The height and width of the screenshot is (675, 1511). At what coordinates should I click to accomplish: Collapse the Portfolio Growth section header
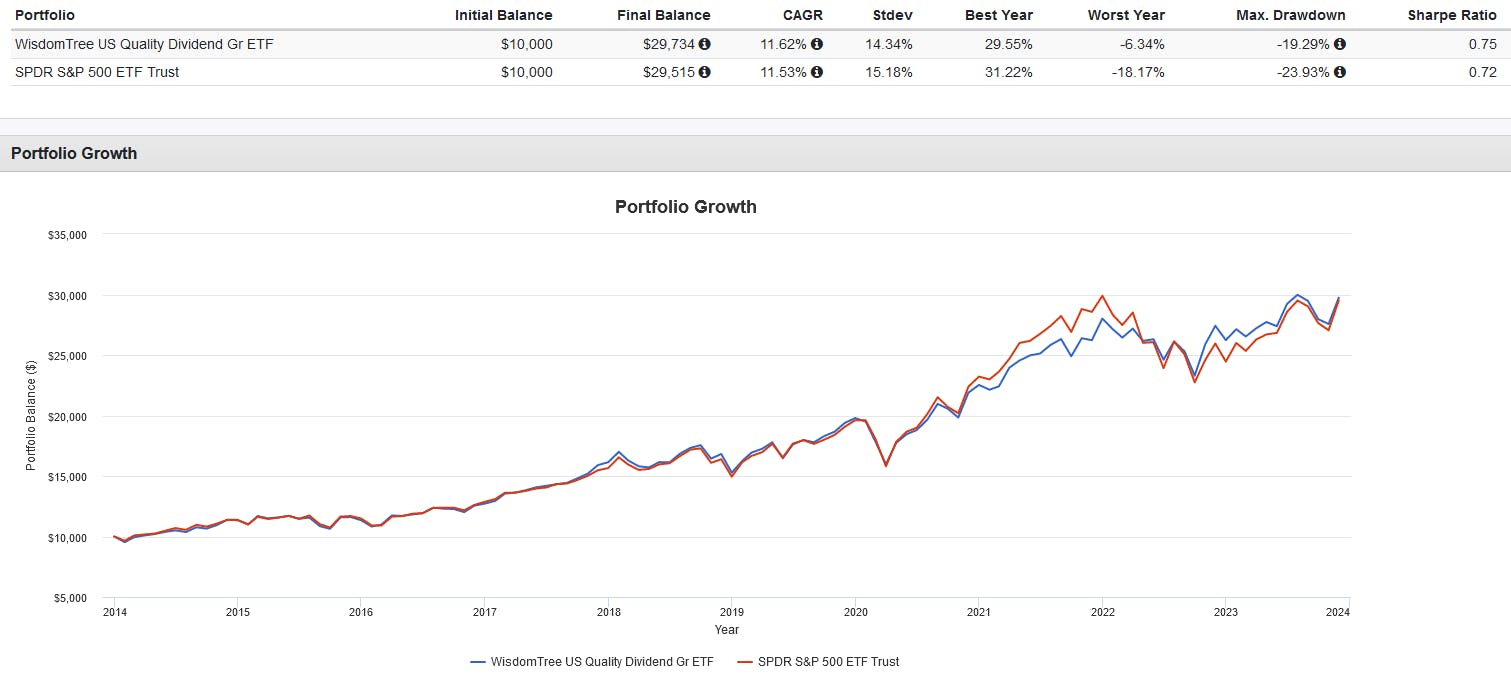click(x=74, y=153)
